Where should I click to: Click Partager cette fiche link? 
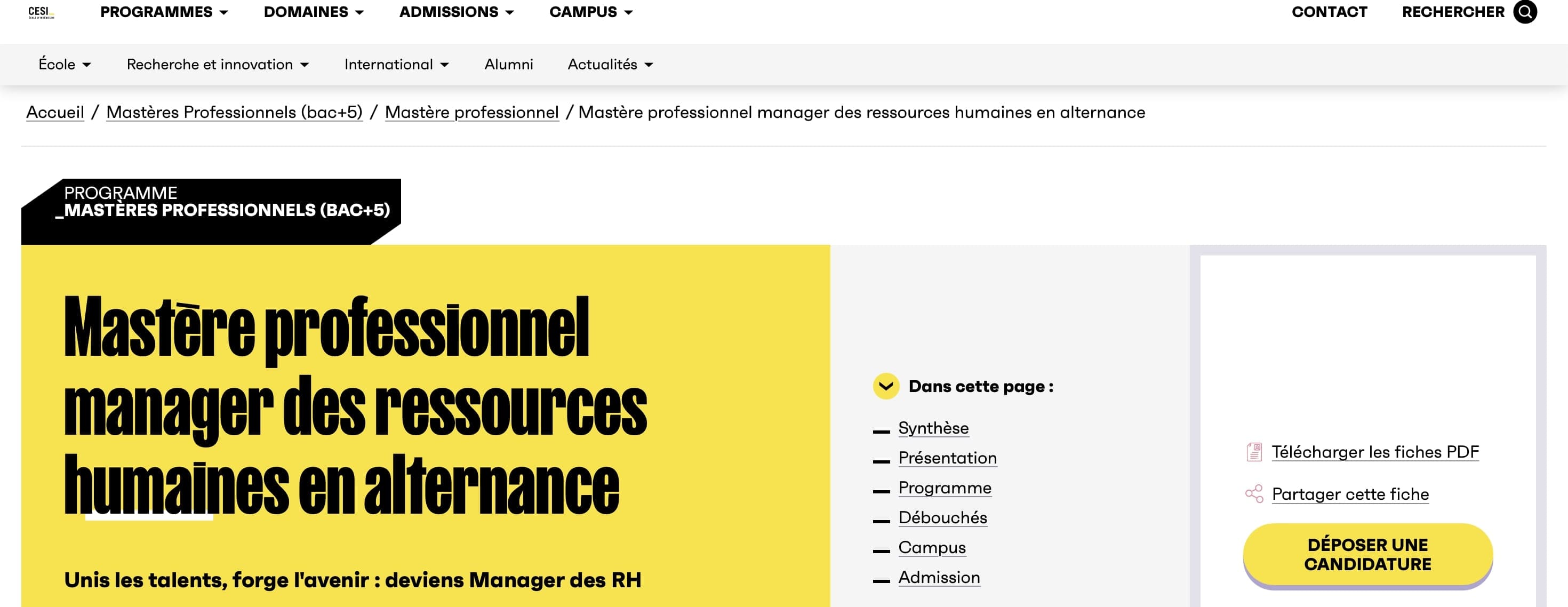(1350, 494)
